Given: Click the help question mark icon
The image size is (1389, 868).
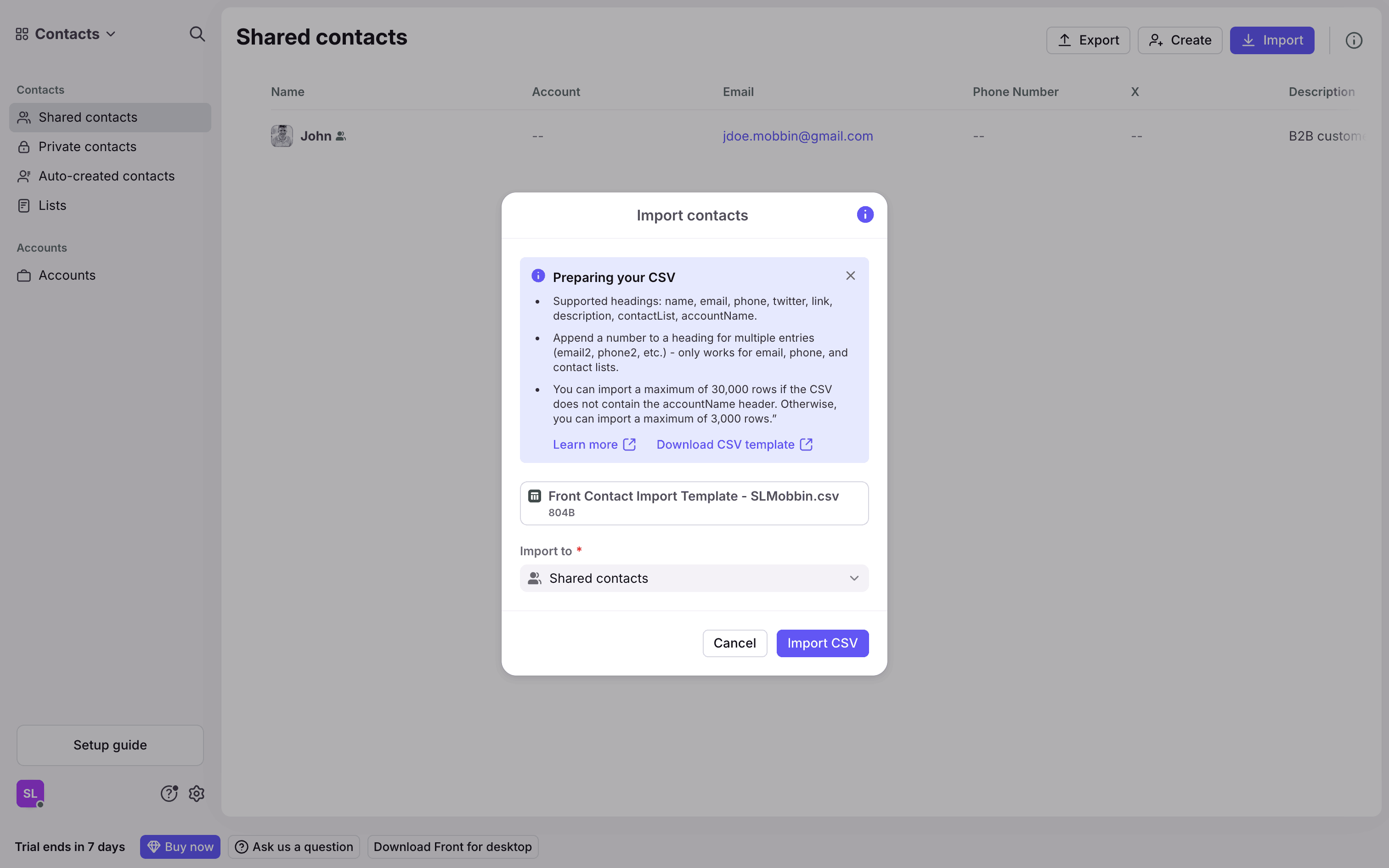Looking at the screenshot, I should pyautogui.click(x=169, y=794).
